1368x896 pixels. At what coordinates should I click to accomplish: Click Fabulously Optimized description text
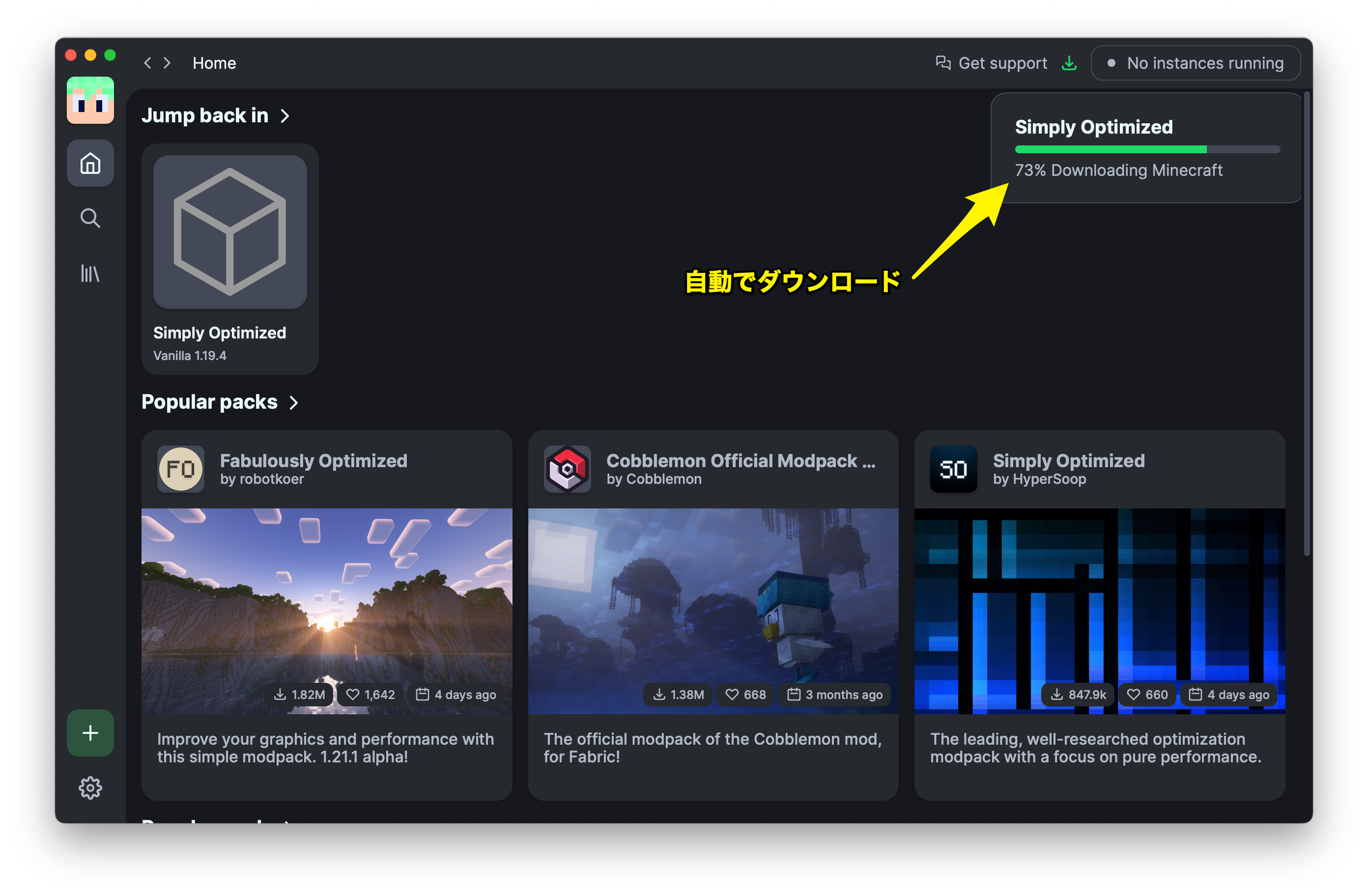point(325,748)
